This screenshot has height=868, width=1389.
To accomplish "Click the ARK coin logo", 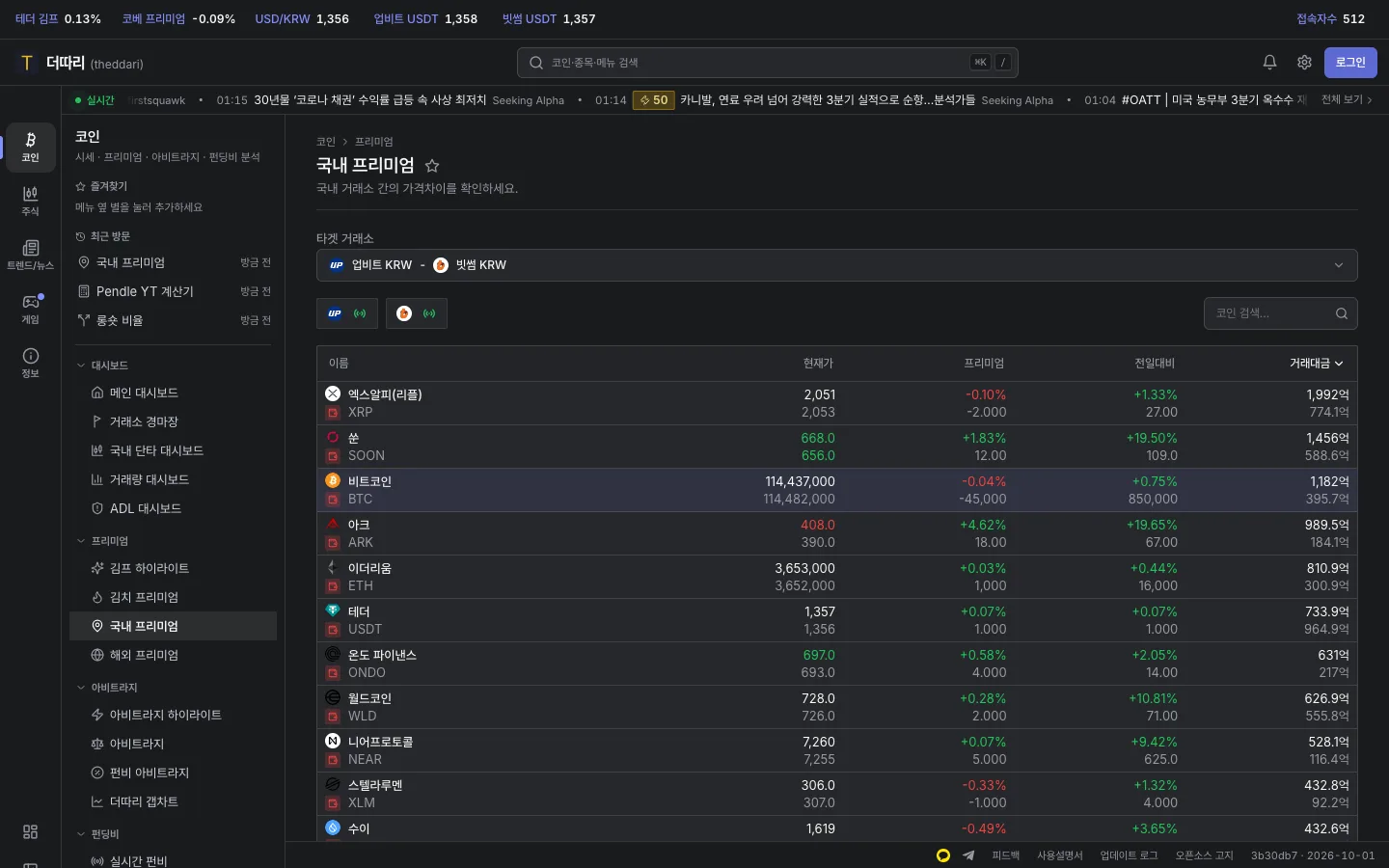I will coord(333,524).
